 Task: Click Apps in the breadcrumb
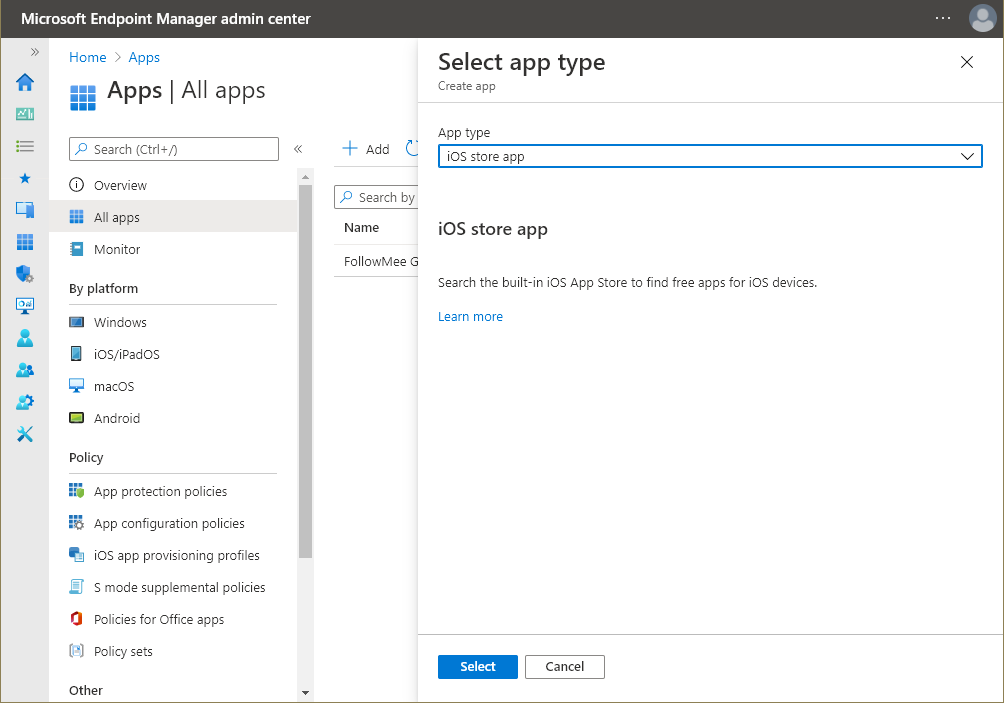(x=144, y=57)
